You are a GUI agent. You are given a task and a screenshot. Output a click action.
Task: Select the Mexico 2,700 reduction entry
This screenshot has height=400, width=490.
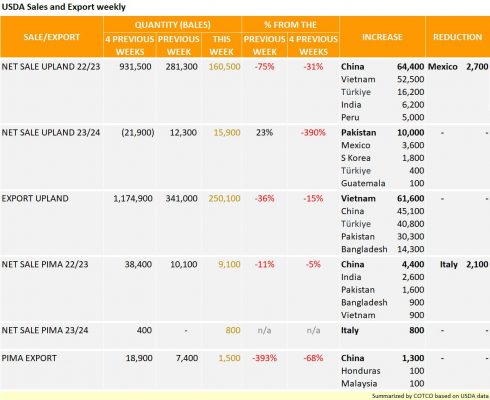pyautogui.click(x=458, y=67)
